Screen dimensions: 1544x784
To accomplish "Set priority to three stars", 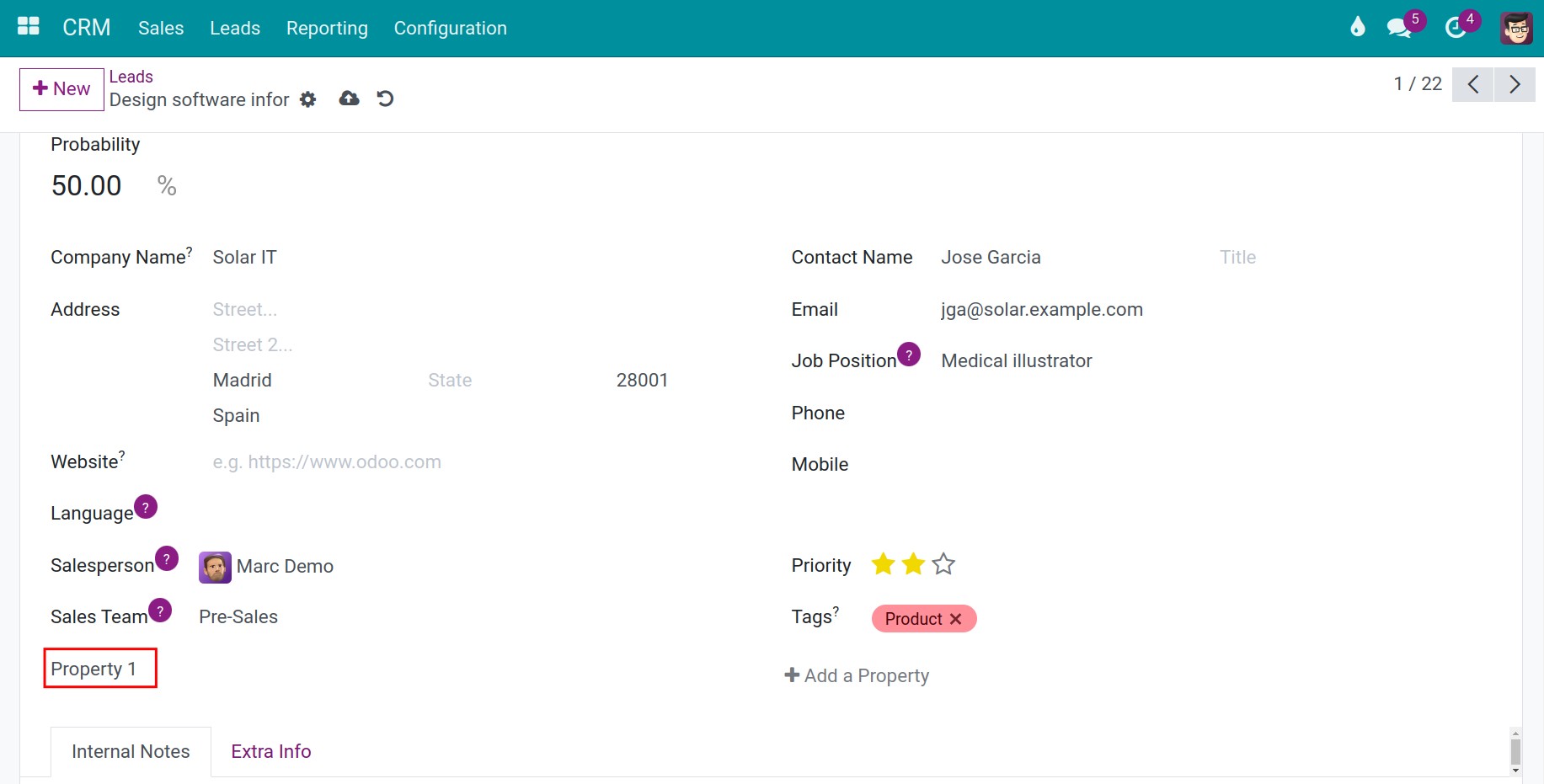I will tap(943, 564).
